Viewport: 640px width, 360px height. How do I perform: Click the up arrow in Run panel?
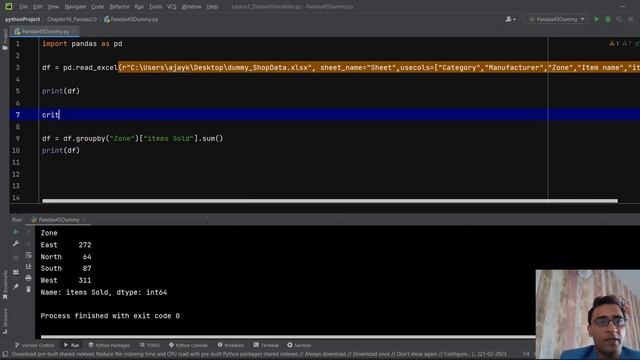coord(28,232)
